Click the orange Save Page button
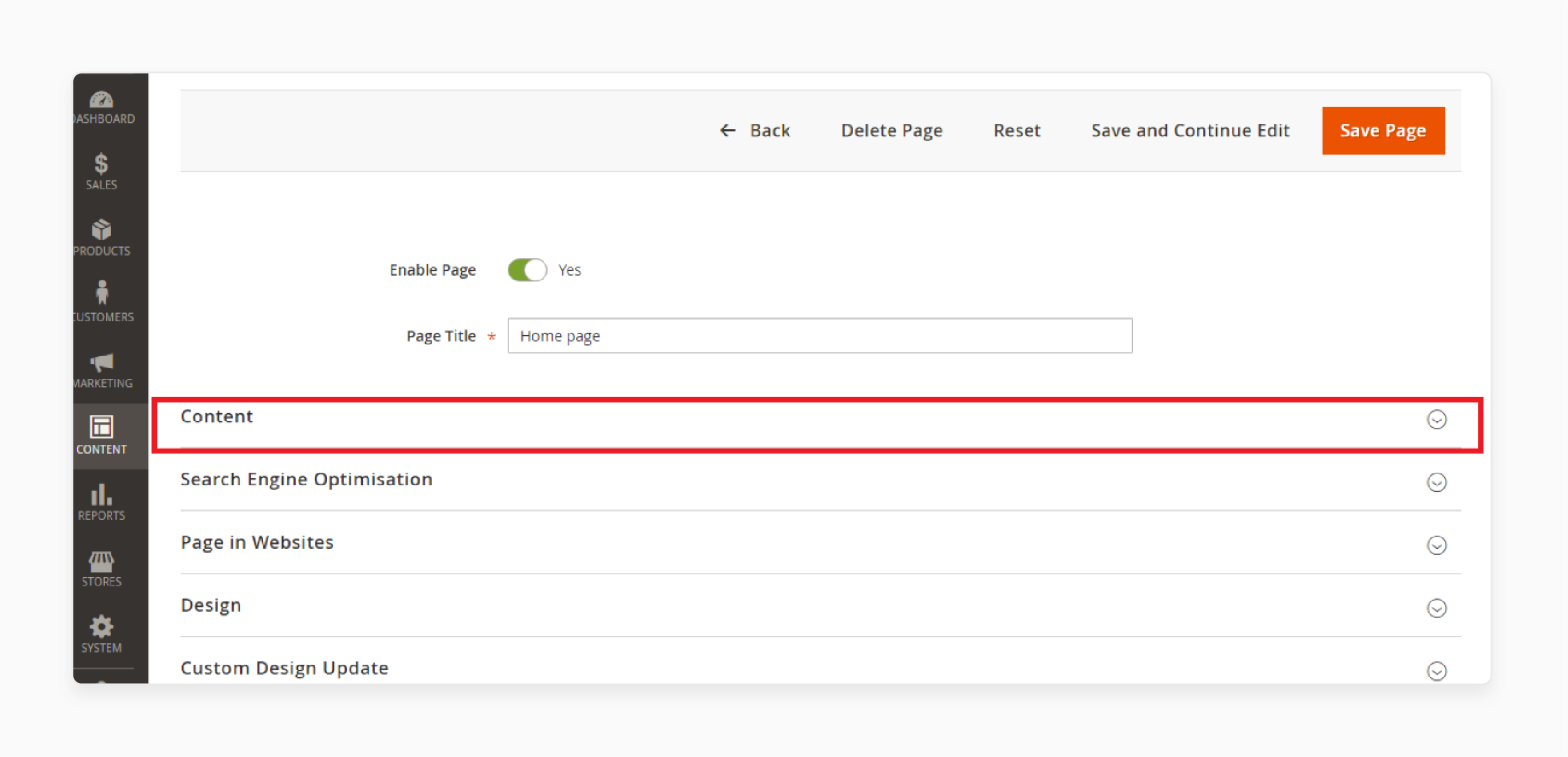Viewport: 1568px width, 757px height. pyautogui.click(x=1383, y=130)
